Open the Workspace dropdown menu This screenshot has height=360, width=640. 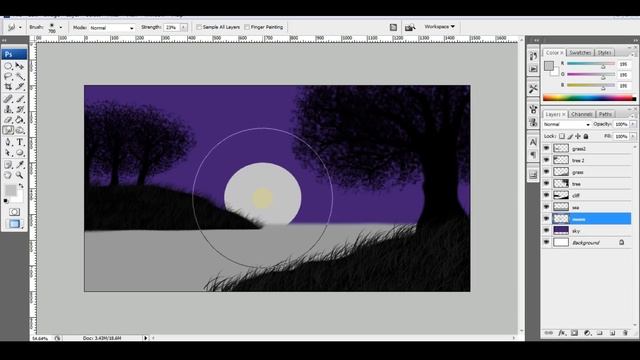(439, 27)
